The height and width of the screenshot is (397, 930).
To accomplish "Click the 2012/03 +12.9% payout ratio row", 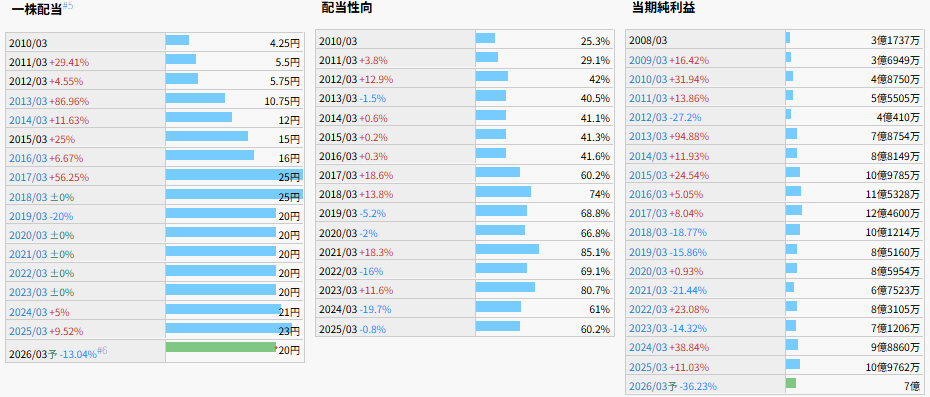I will coord(465,79).
